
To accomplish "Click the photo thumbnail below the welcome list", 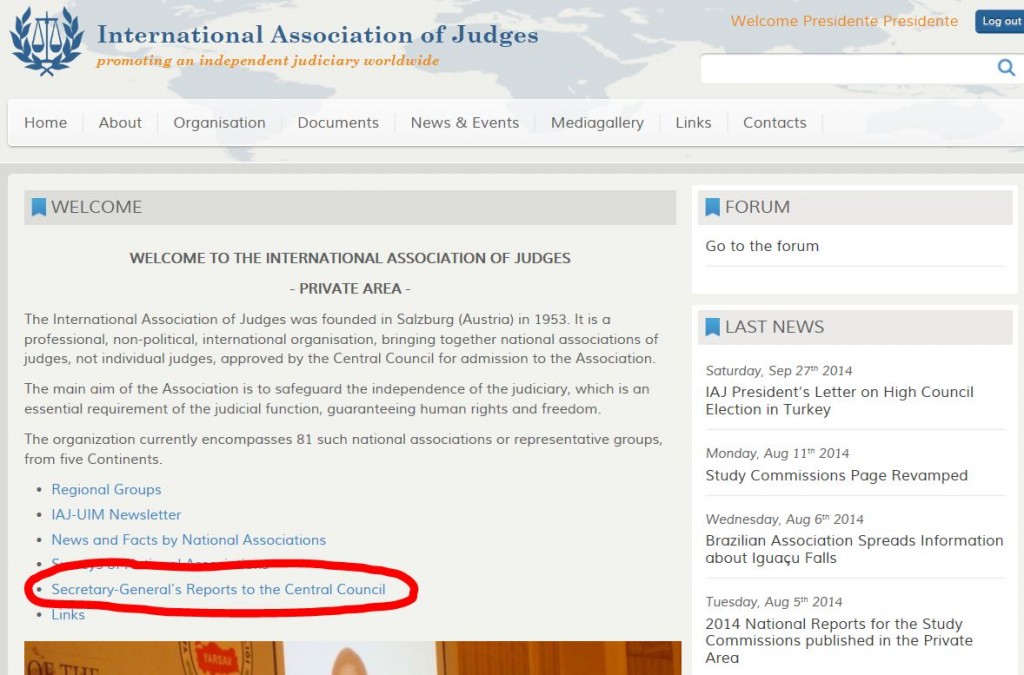I will tap(353, 658).
